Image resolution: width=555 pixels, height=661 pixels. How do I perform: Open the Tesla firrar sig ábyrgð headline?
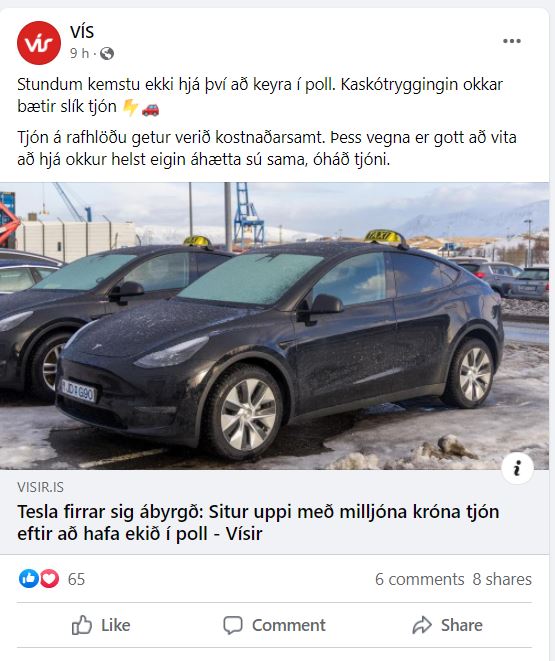(258, 523)
